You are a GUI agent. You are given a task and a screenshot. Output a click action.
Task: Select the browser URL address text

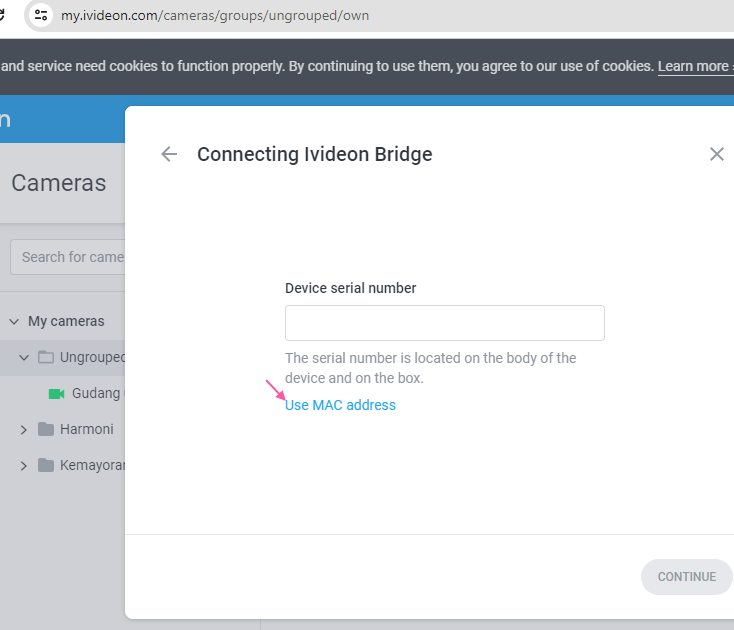[x=215, y=15]
